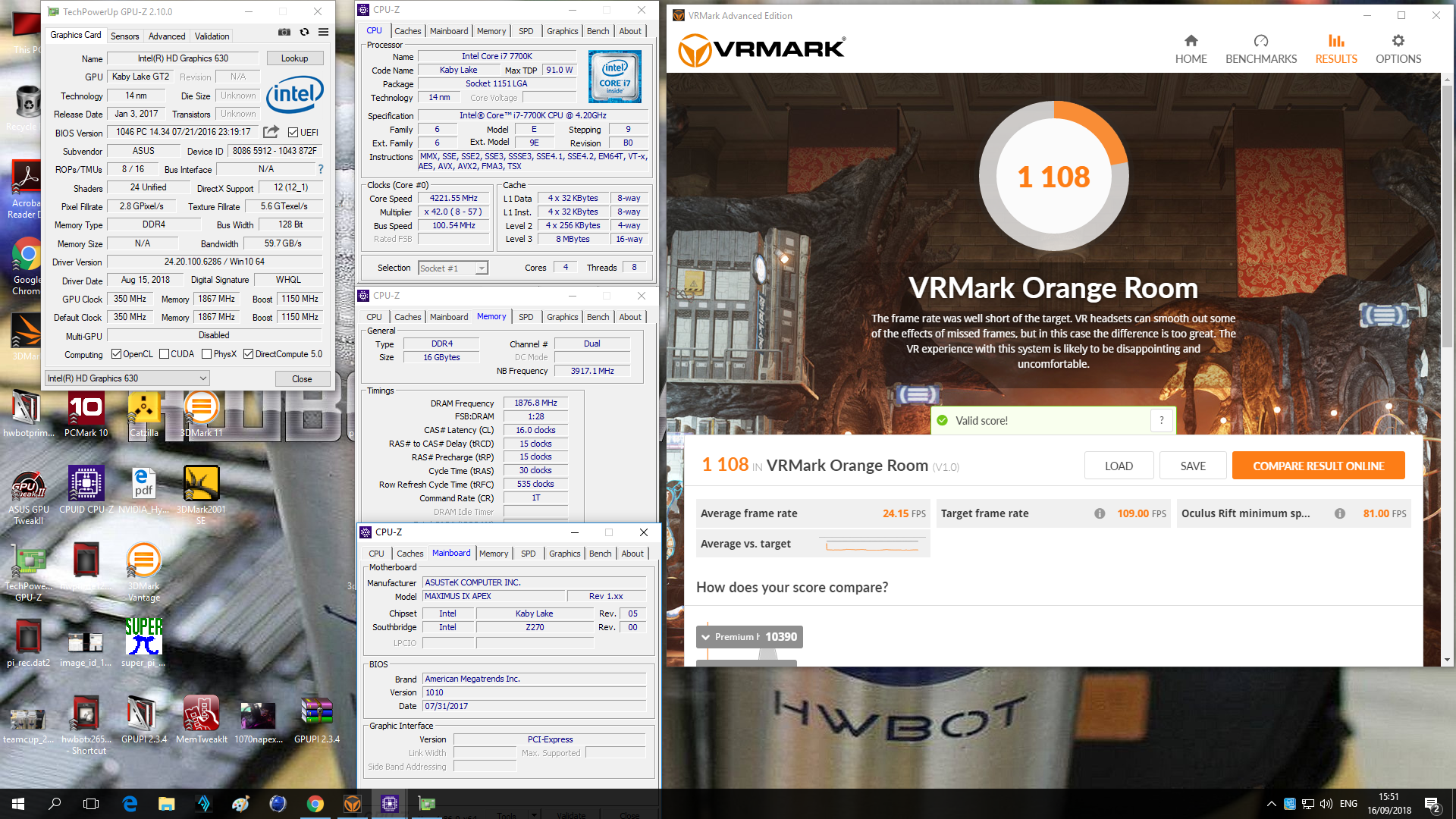Viewport: 1456px width, 819px height.
Task: Open Socket #1 selection dropdown in CPU-Z
Action: (453, 268)
